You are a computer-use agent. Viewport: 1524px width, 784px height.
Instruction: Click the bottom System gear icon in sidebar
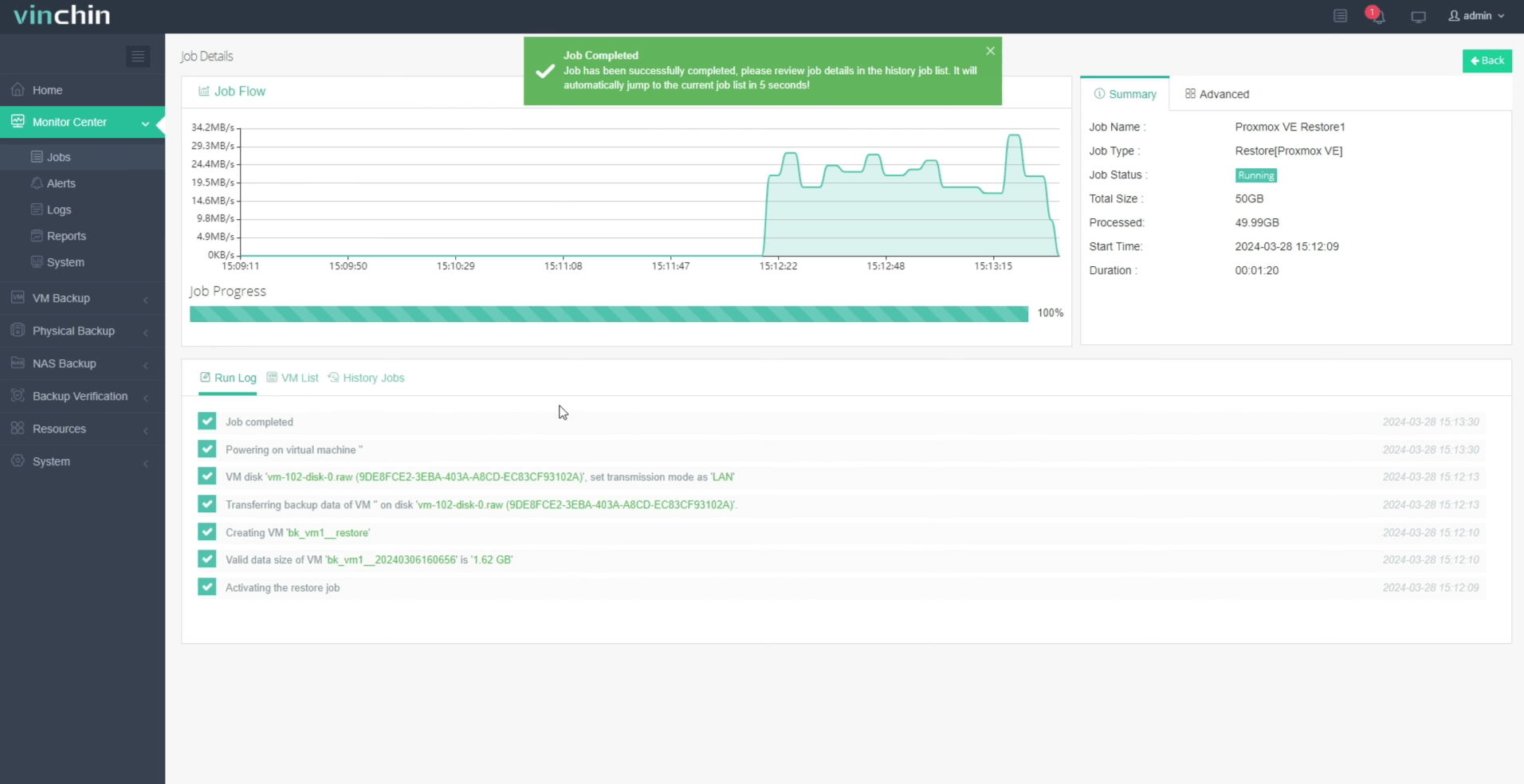[18, 461]
